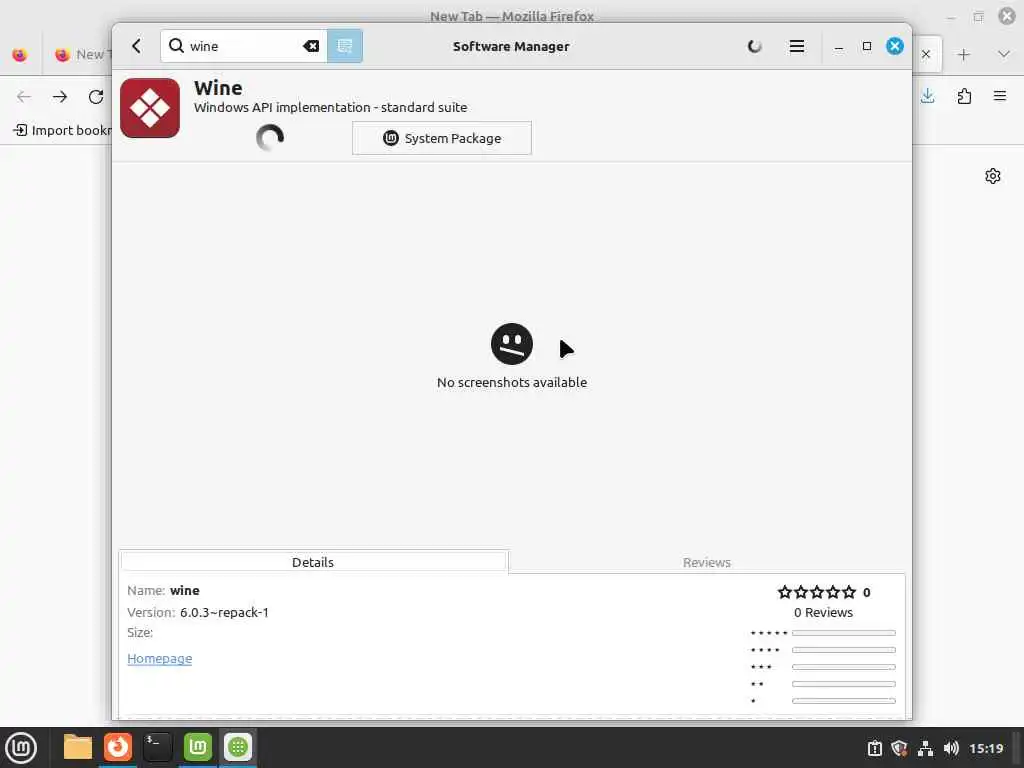This screenshot has width=1024, height=768.
Task: Clear the wine search text
Action: coord(311,46)
